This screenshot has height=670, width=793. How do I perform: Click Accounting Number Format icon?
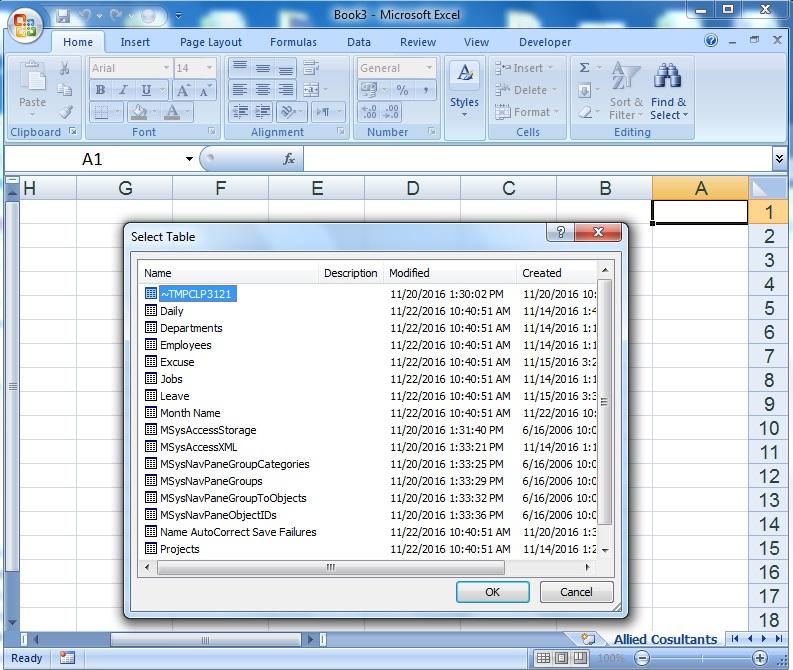[369, 90]
